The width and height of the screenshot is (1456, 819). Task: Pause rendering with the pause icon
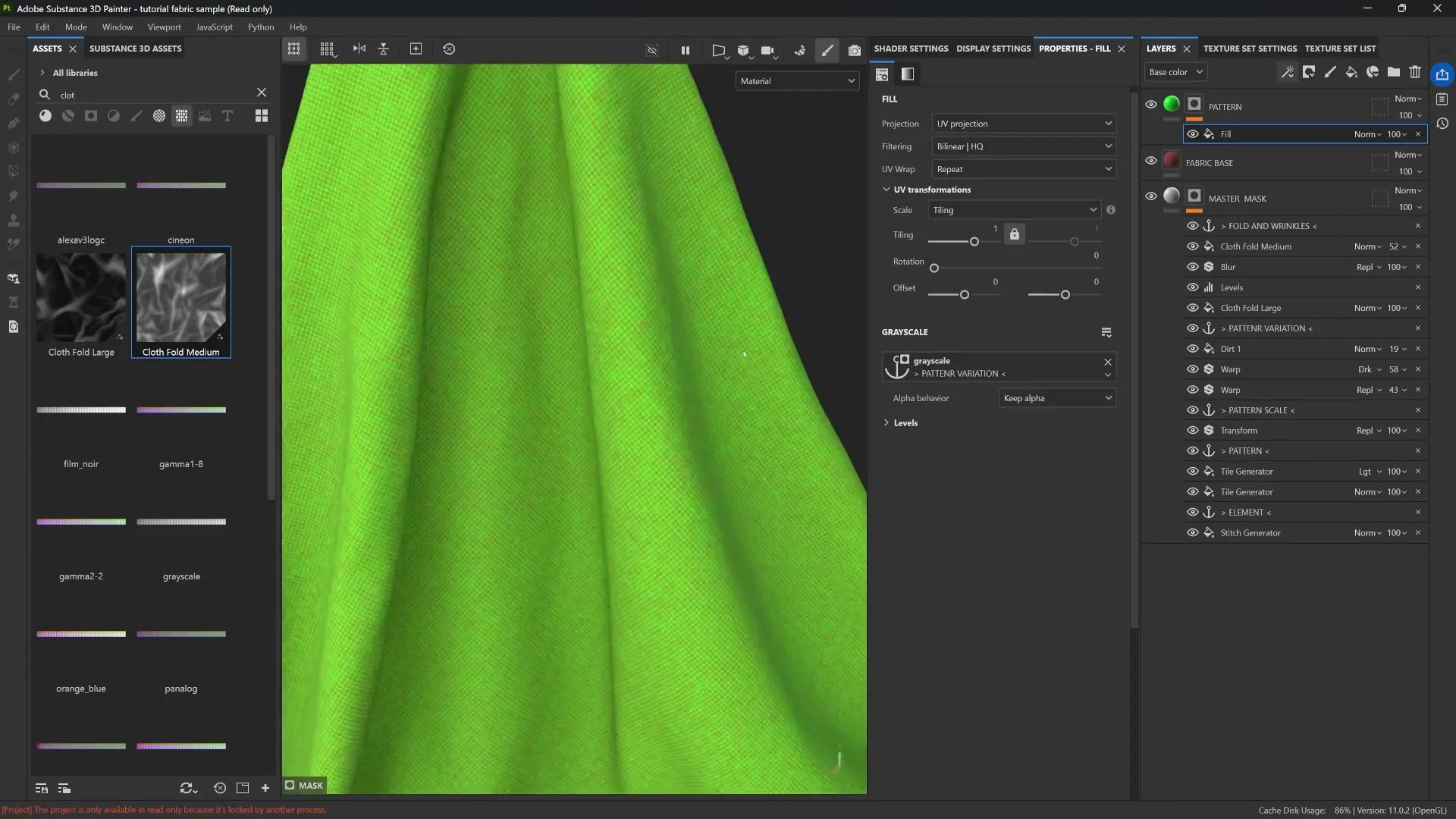point(686,50)
